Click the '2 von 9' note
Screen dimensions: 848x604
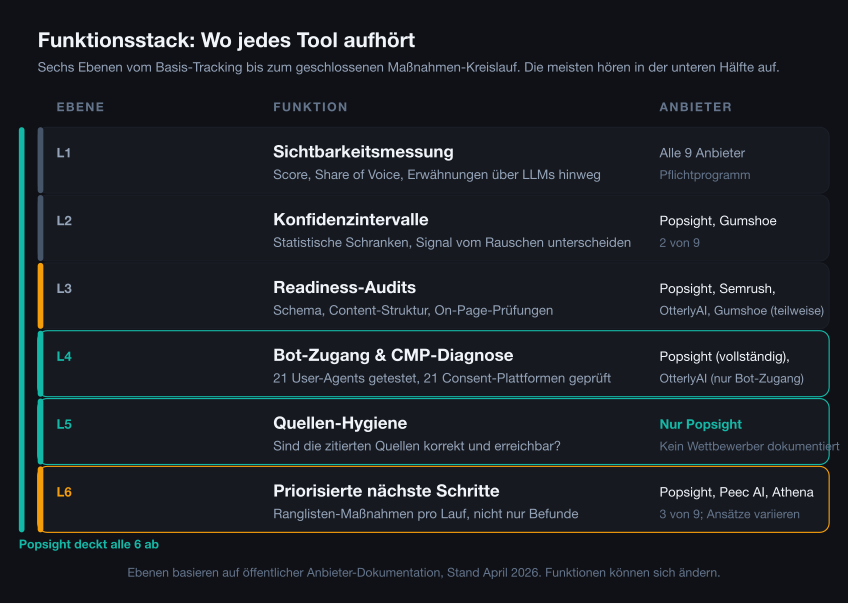[679, 243]
